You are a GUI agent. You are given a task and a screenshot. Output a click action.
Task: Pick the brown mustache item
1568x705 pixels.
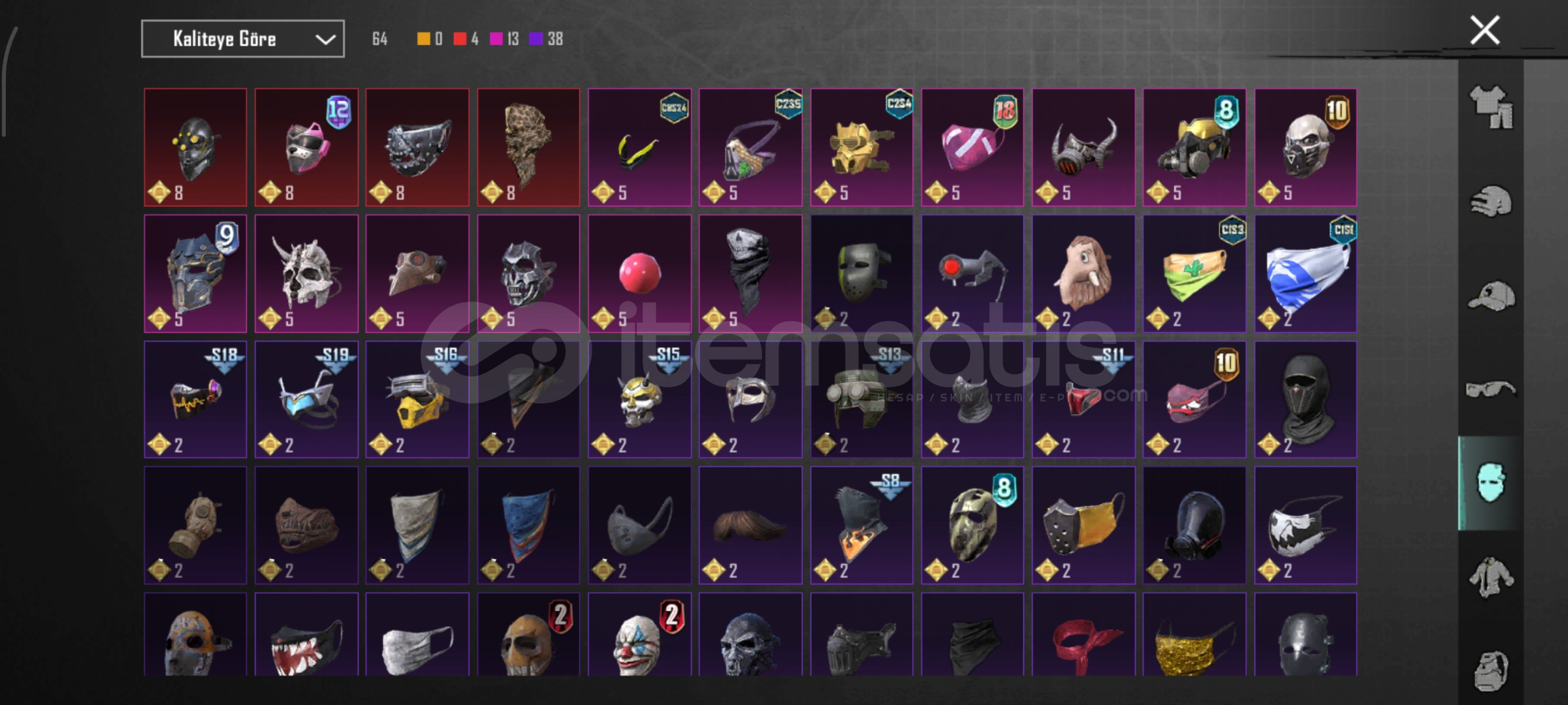[750, 525]
